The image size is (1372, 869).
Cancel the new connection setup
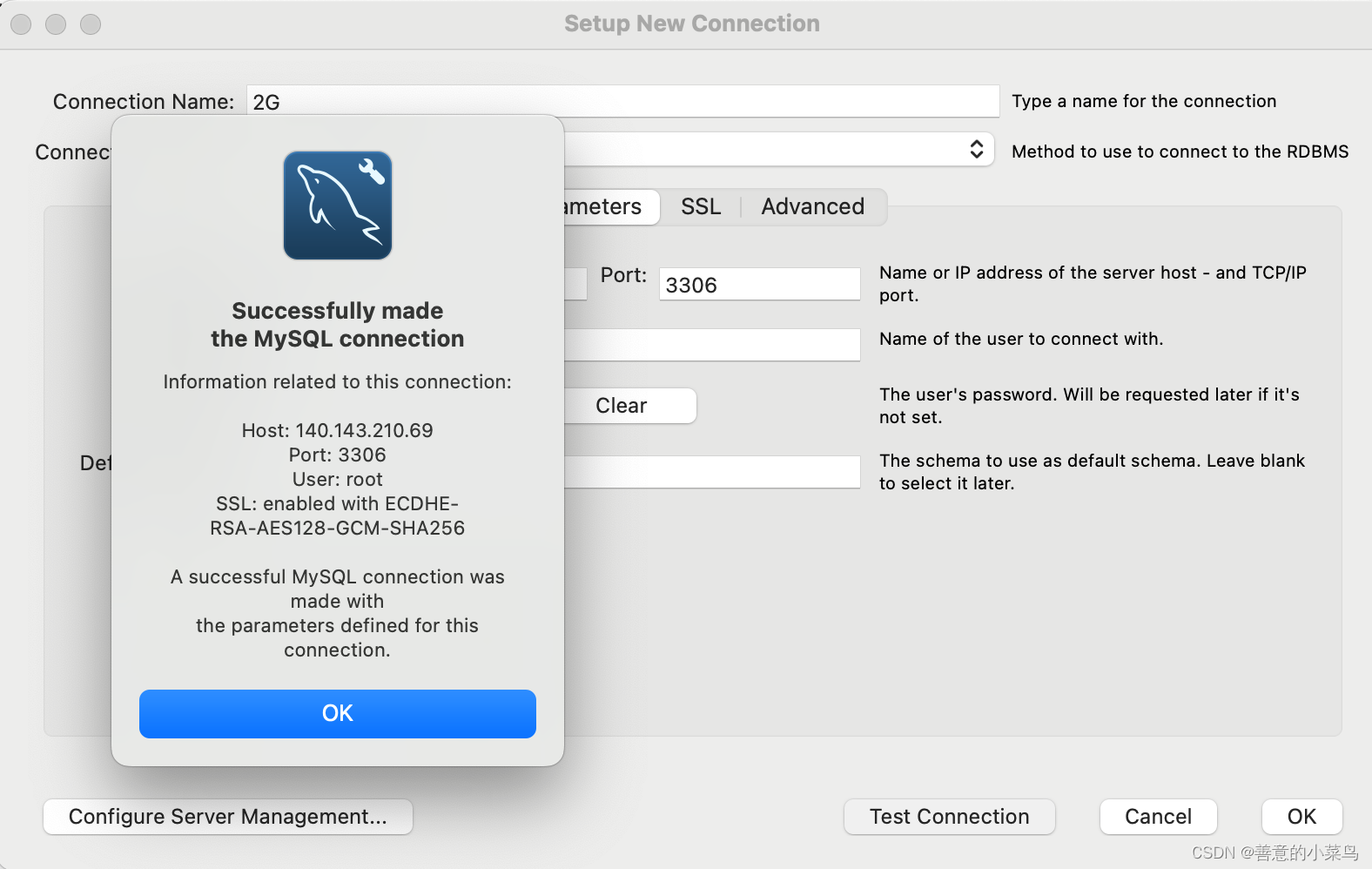tap(1158, 817)
